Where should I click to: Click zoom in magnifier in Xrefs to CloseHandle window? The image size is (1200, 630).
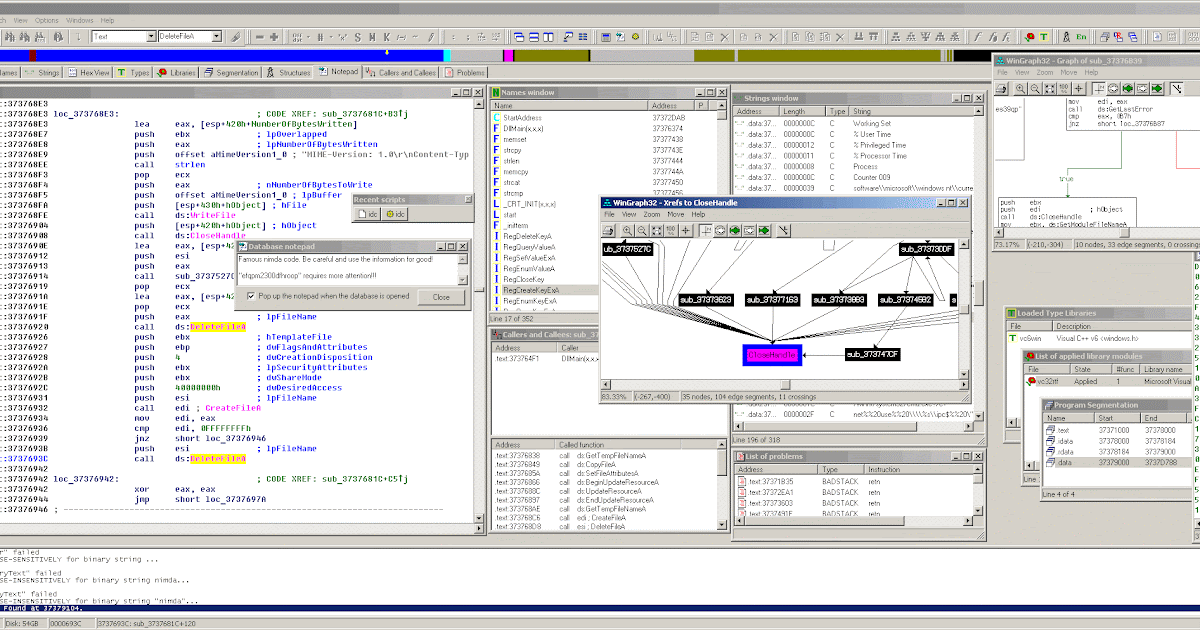(627, 230)
